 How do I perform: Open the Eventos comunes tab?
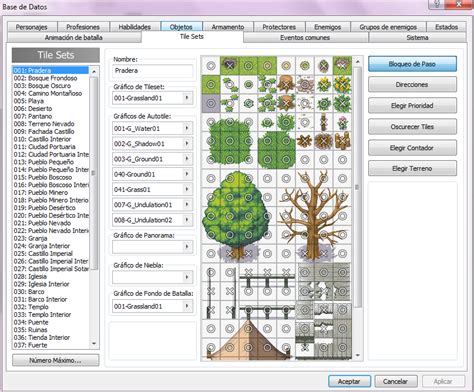[x=305, y=37]
